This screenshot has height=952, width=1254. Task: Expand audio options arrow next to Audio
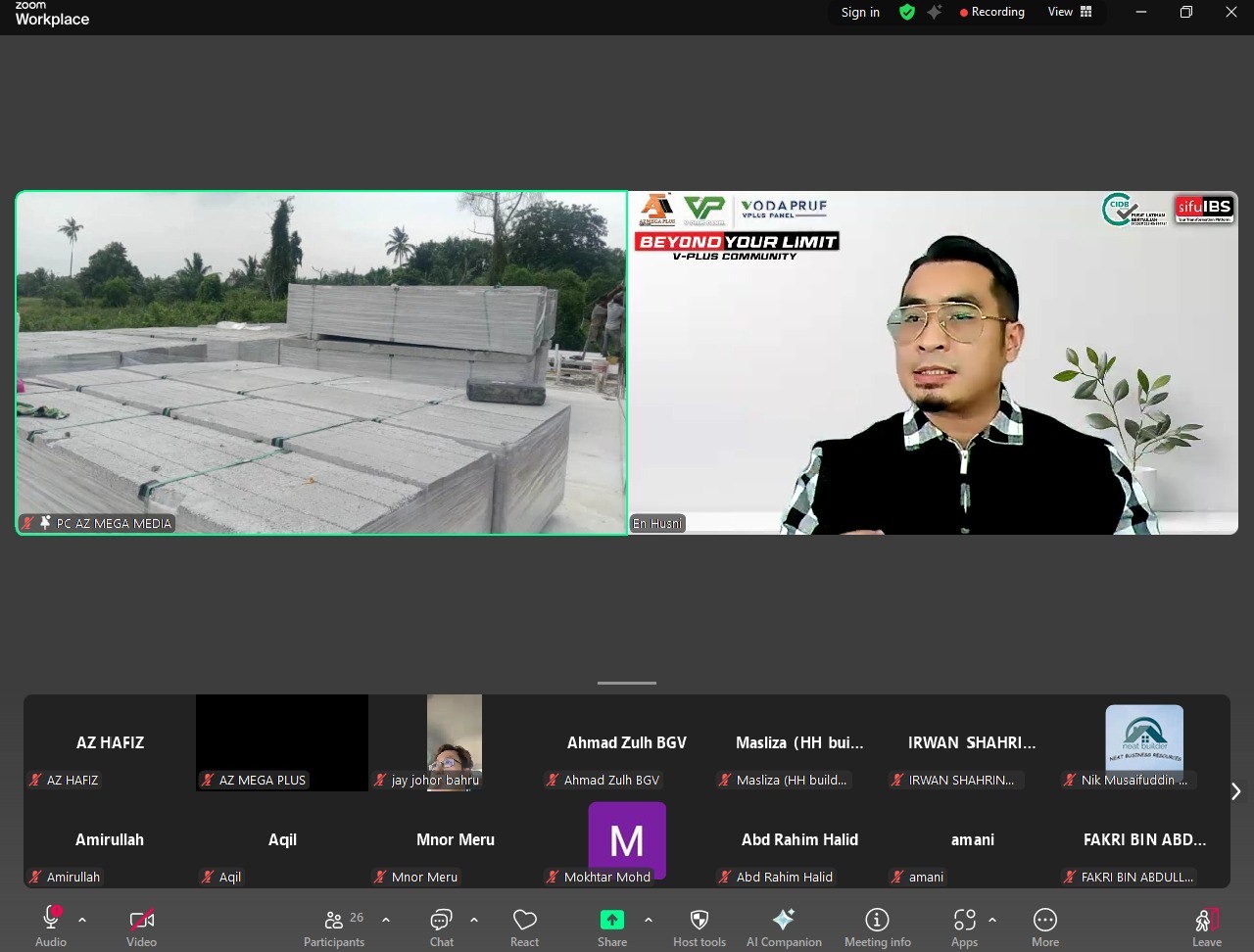[x=82, y=920]
